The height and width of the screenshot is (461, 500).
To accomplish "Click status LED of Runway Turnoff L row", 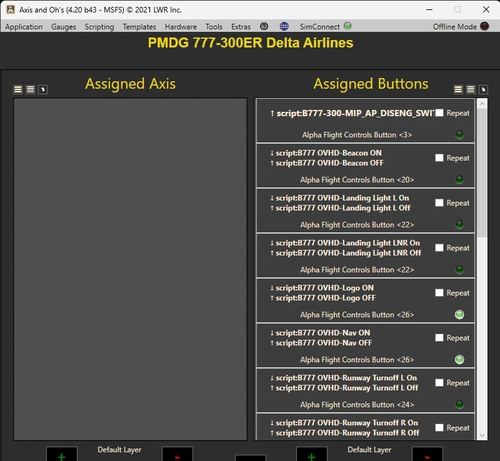I will [x=459, y=404].
